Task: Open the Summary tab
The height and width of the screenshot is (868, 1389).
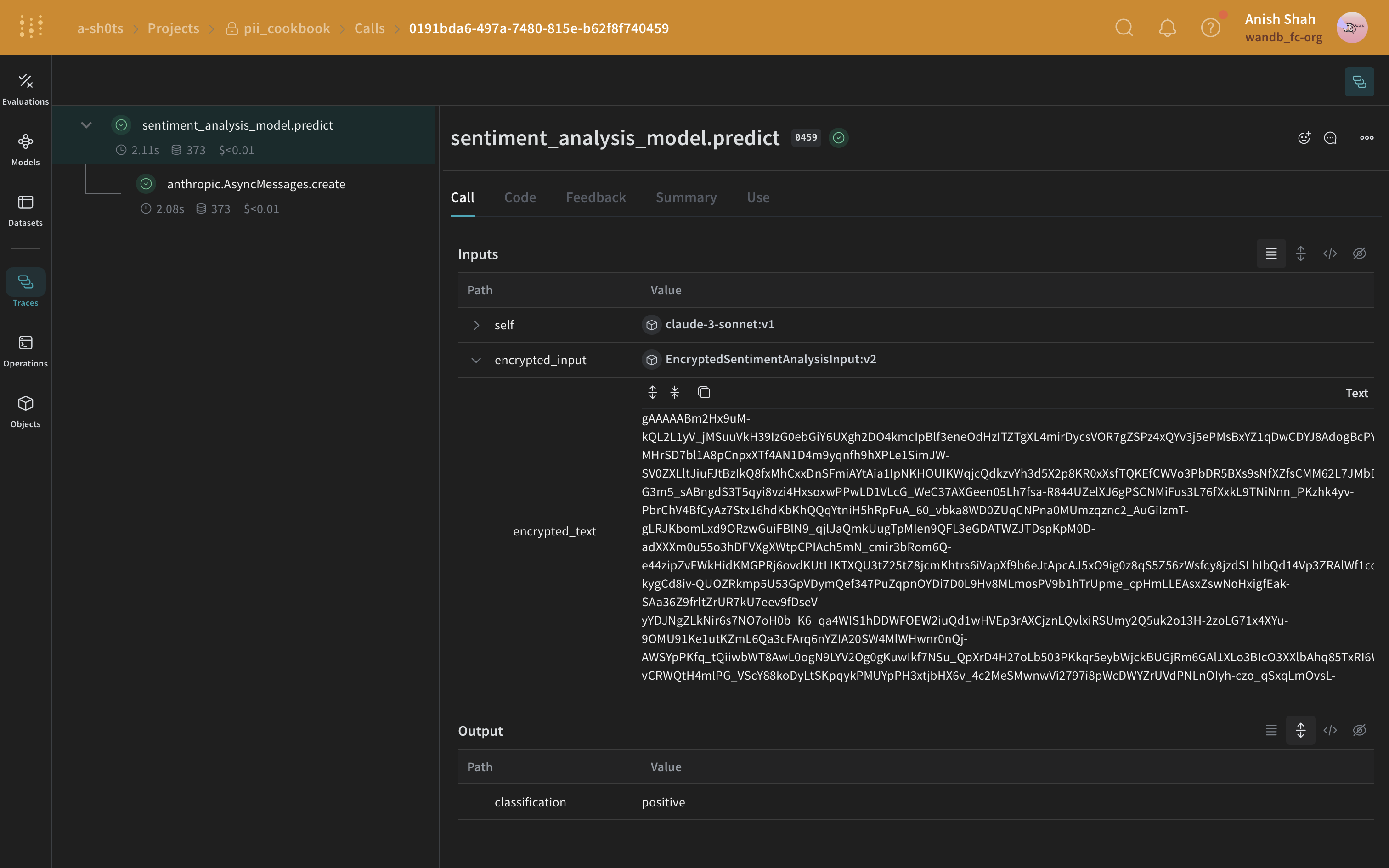Action: tap(686, 197)
